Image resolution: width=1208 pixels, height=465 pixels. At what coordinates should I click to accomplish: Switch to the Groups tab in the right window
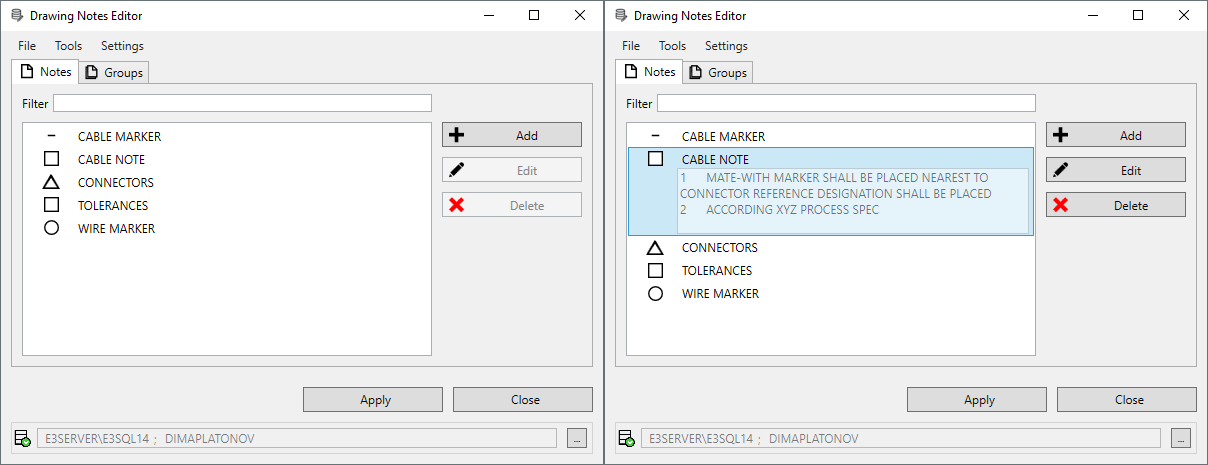coord(719,72)
